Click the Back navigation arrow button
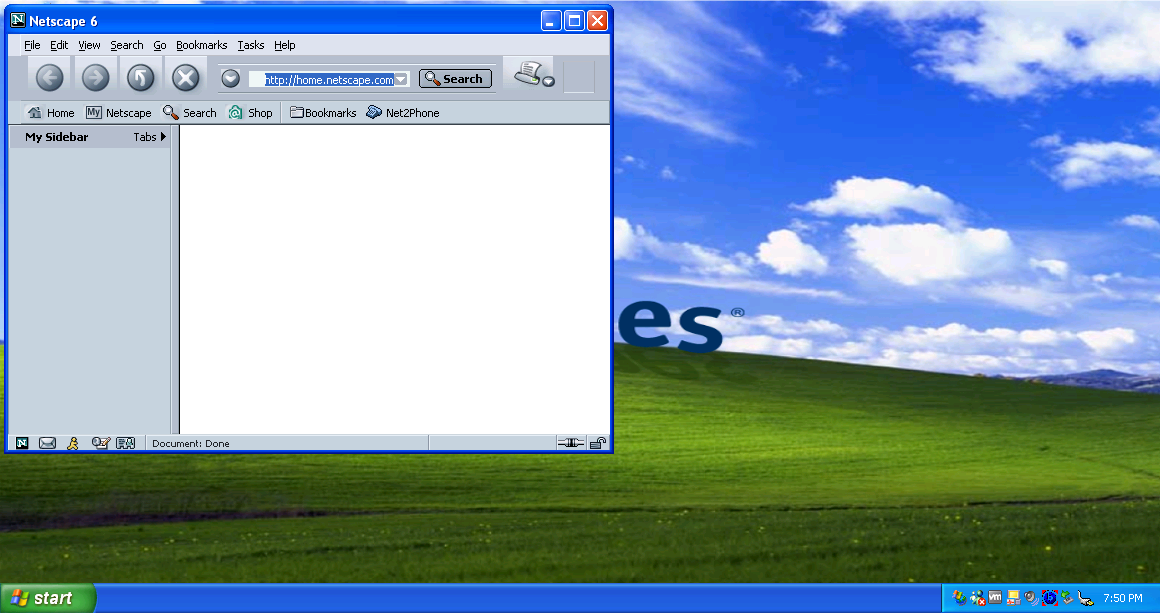The height and width of the screenshot is (613, 1160). tap(49, 78)
